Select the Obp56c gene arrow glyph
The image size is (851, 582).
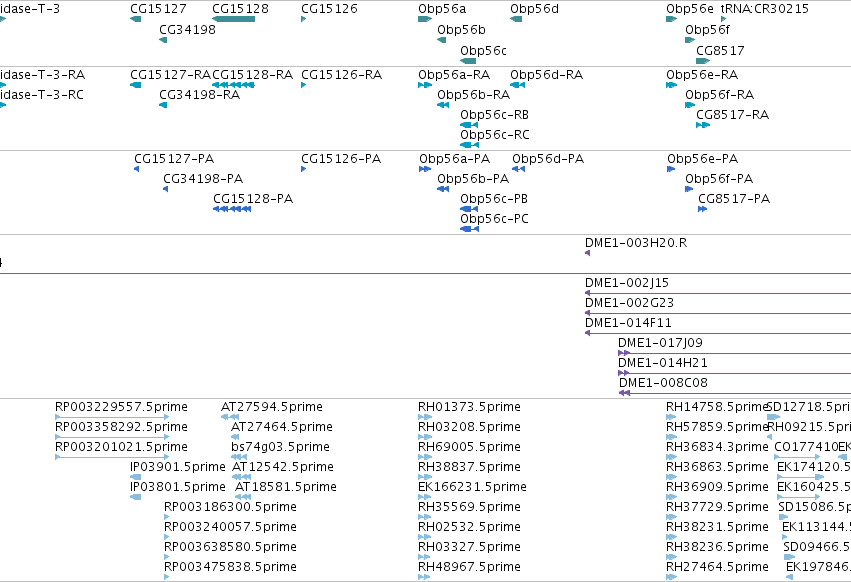pos(468,61)
